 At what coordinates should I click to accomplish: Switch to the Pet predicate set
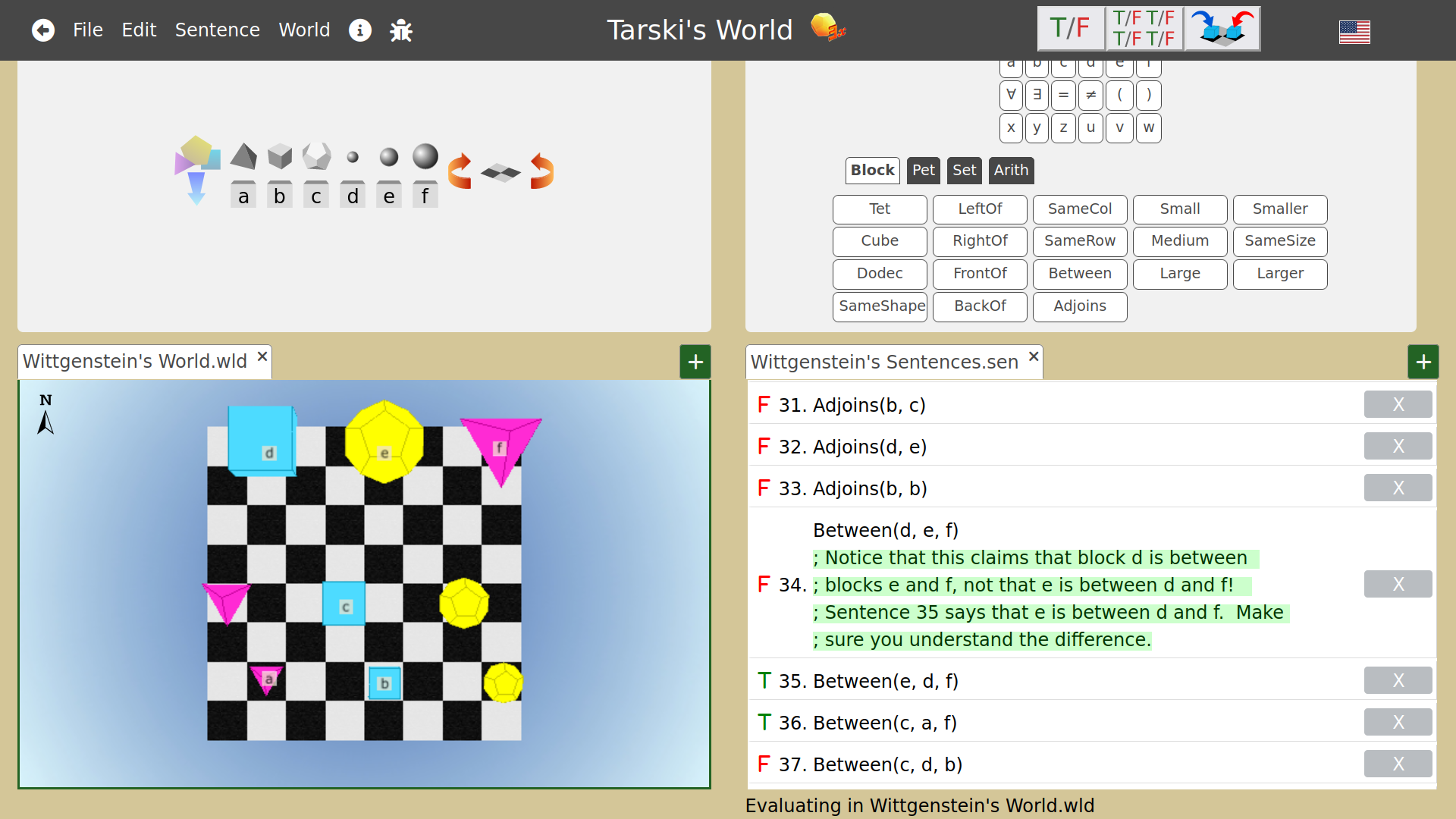tap(923, 170)
